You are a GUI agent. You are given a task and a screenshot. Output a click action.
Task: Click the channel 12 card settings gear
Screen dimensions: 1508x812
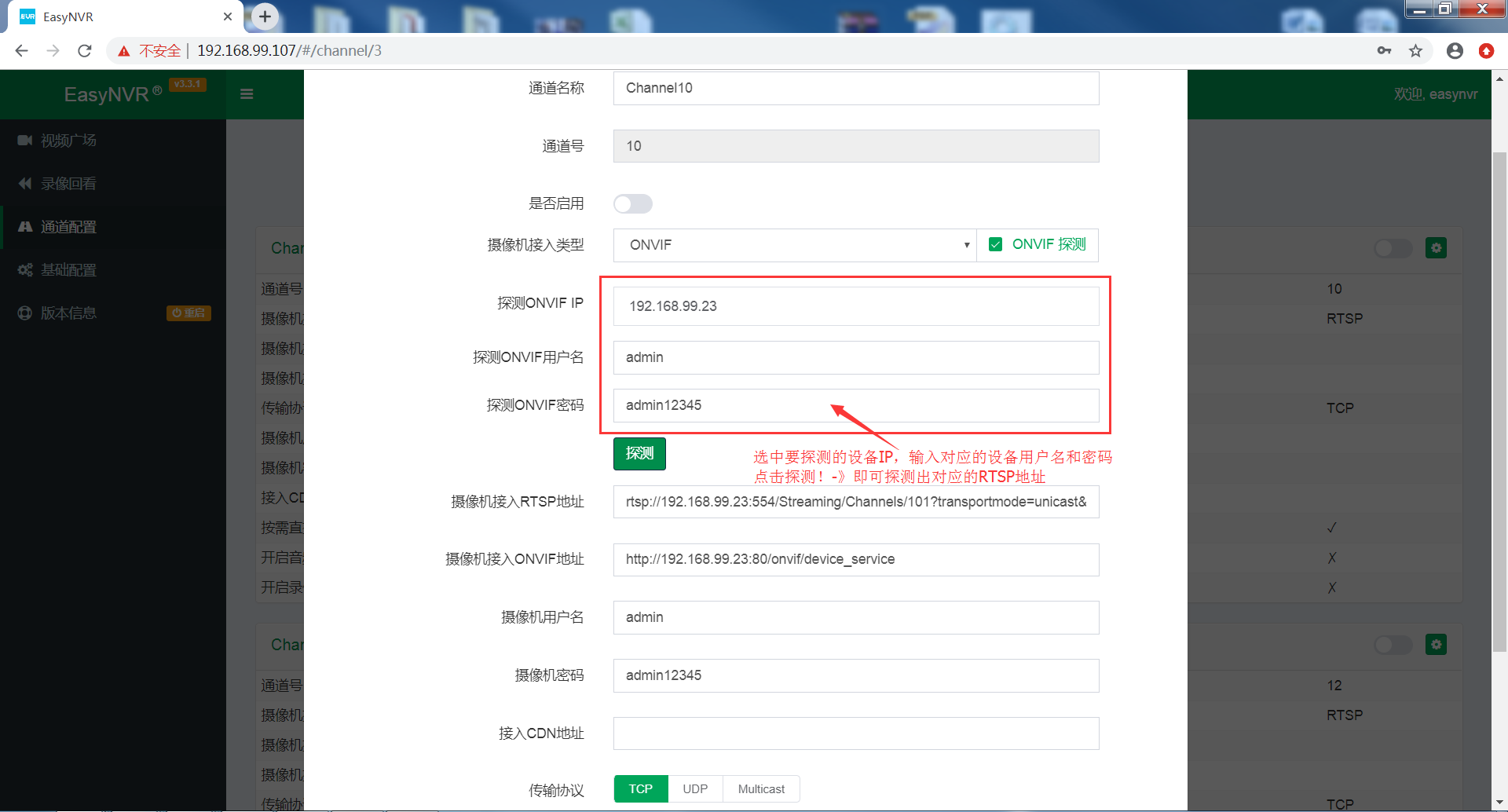[1437, 645]
